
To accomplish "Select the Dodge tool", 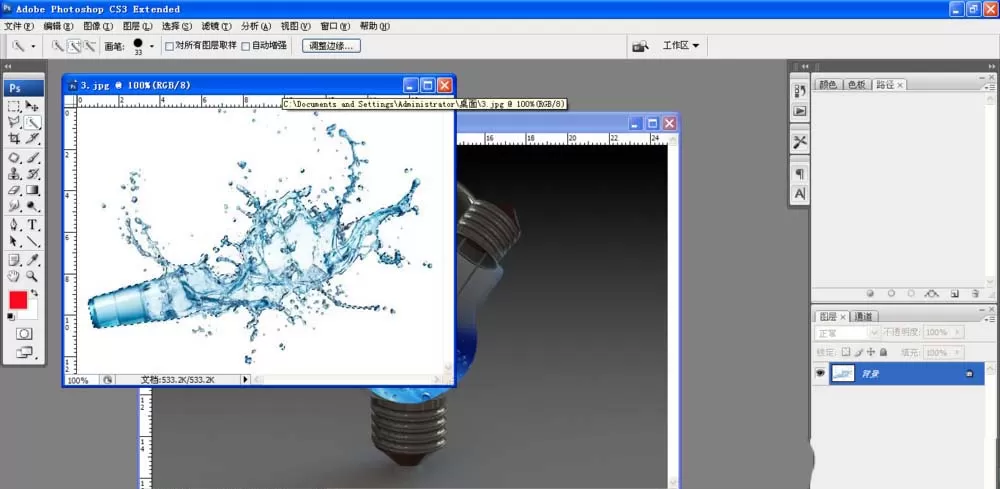I will pos(33,206).
